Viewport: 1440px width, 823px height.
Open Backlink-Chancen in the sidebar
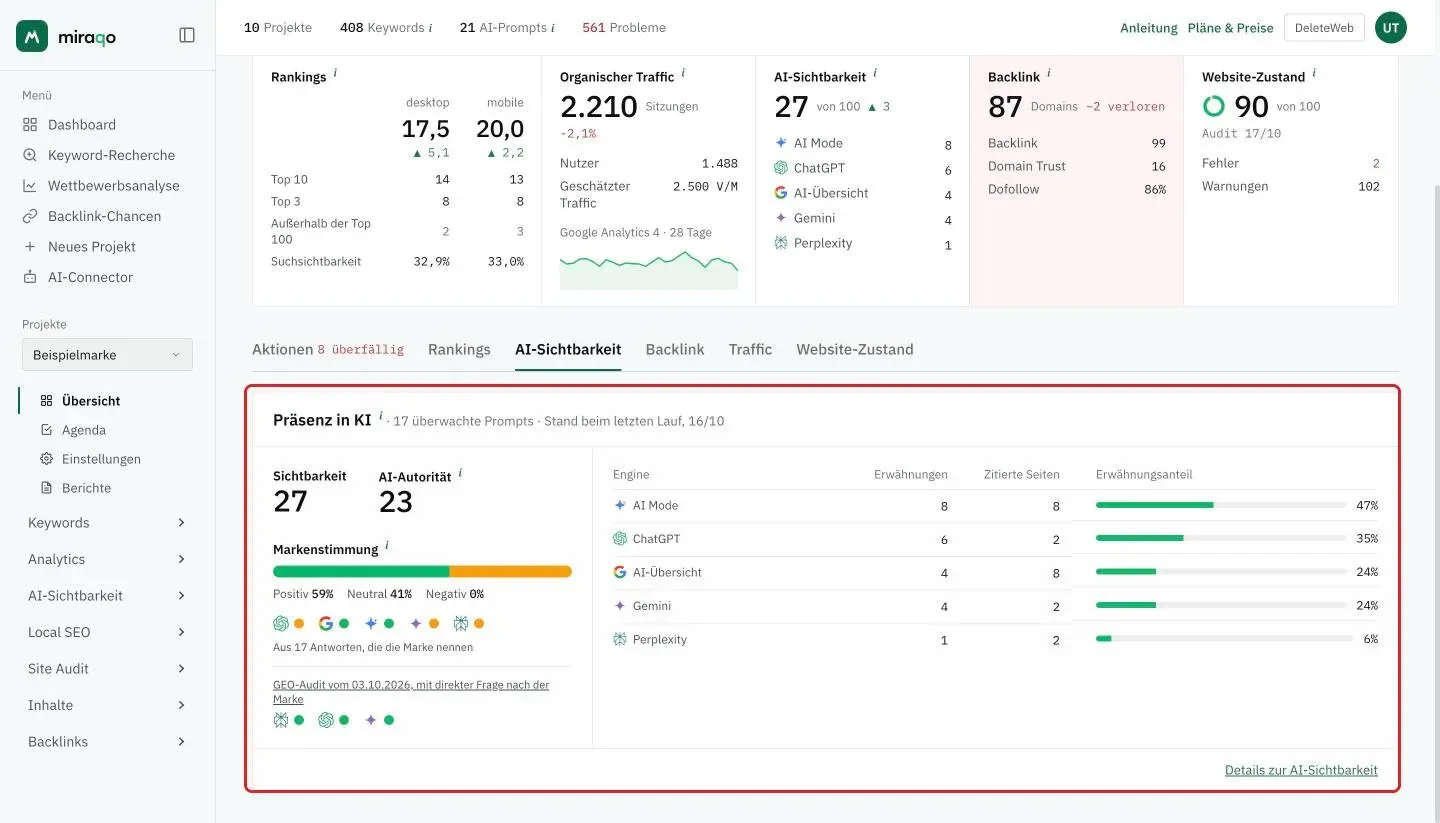tap(91, 216)
